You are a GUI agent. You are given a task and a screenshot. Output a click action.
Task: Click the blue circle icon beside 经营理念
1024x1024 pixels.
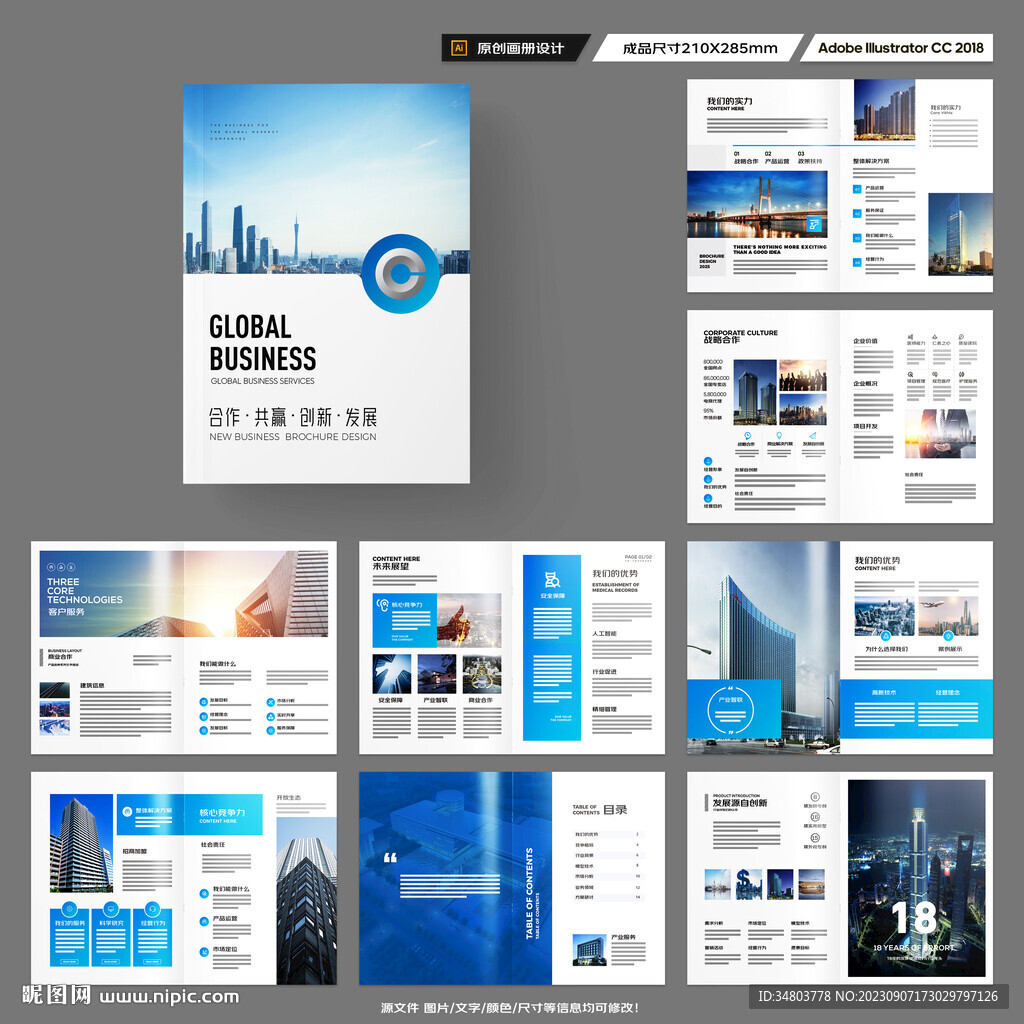(x=204, y=716)
